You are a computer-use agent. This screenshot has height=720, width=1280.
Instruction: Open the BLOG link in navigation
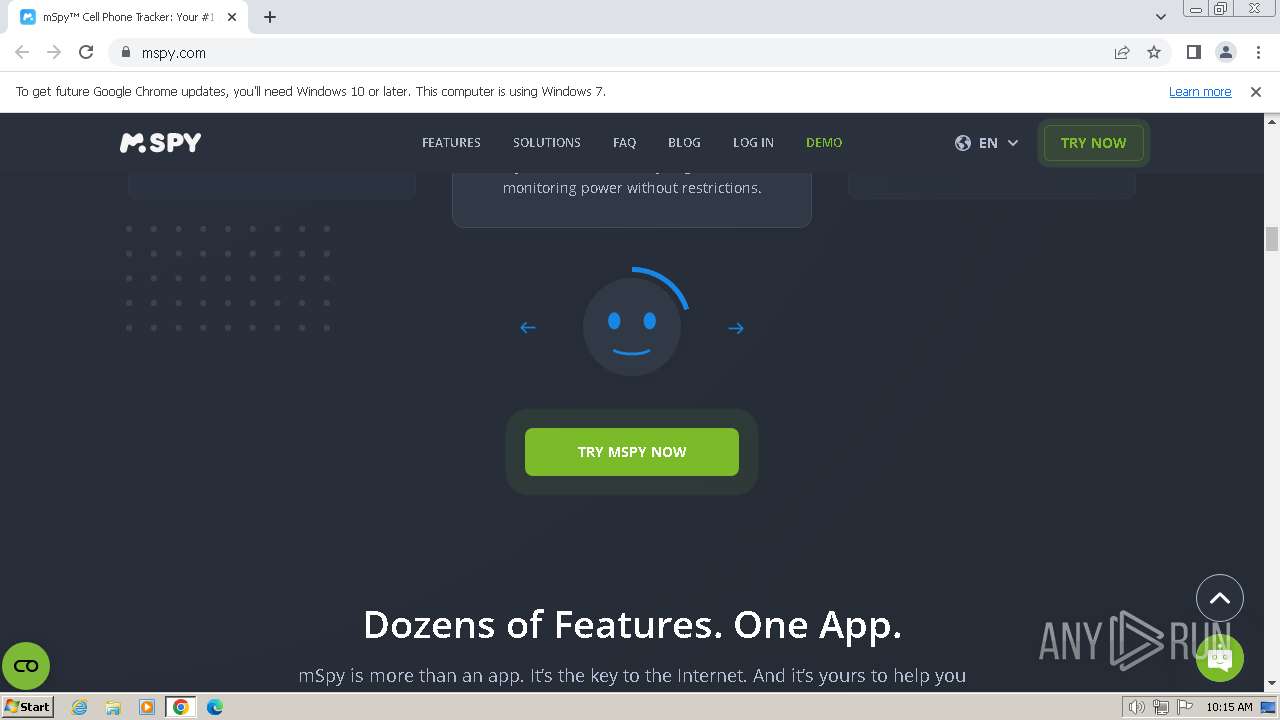[684, 143]
